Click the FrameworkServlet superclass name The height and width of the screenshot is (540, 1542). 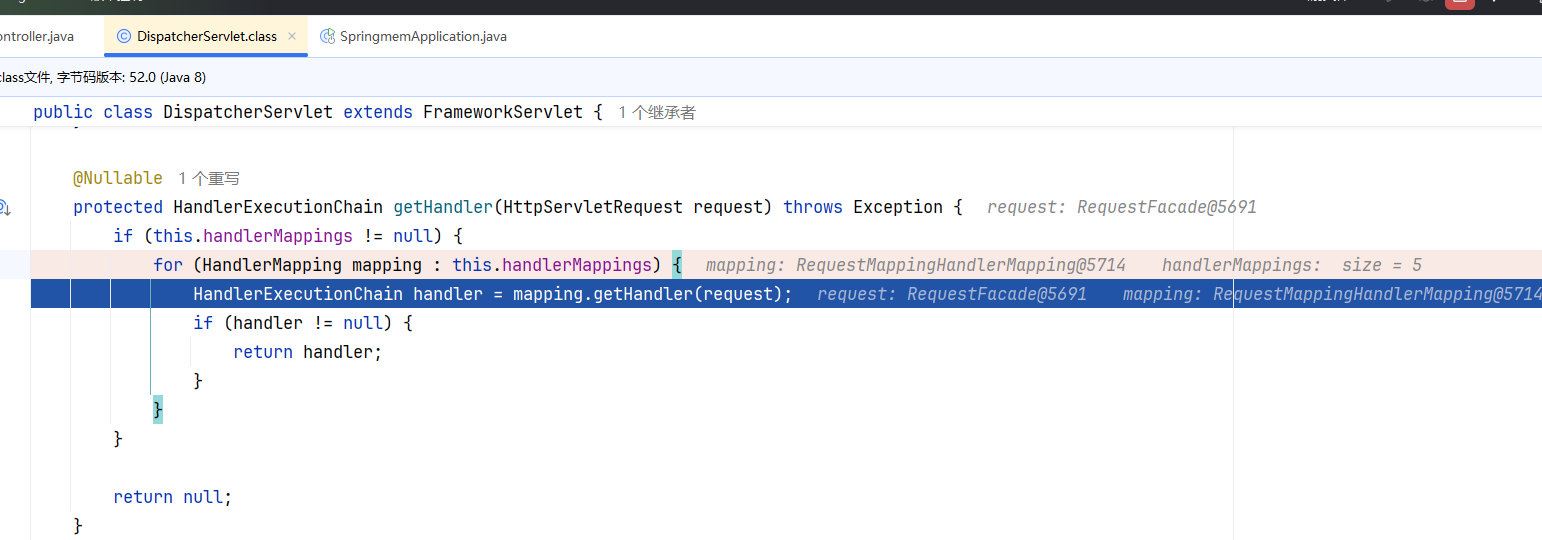click(x=502, y=112)
